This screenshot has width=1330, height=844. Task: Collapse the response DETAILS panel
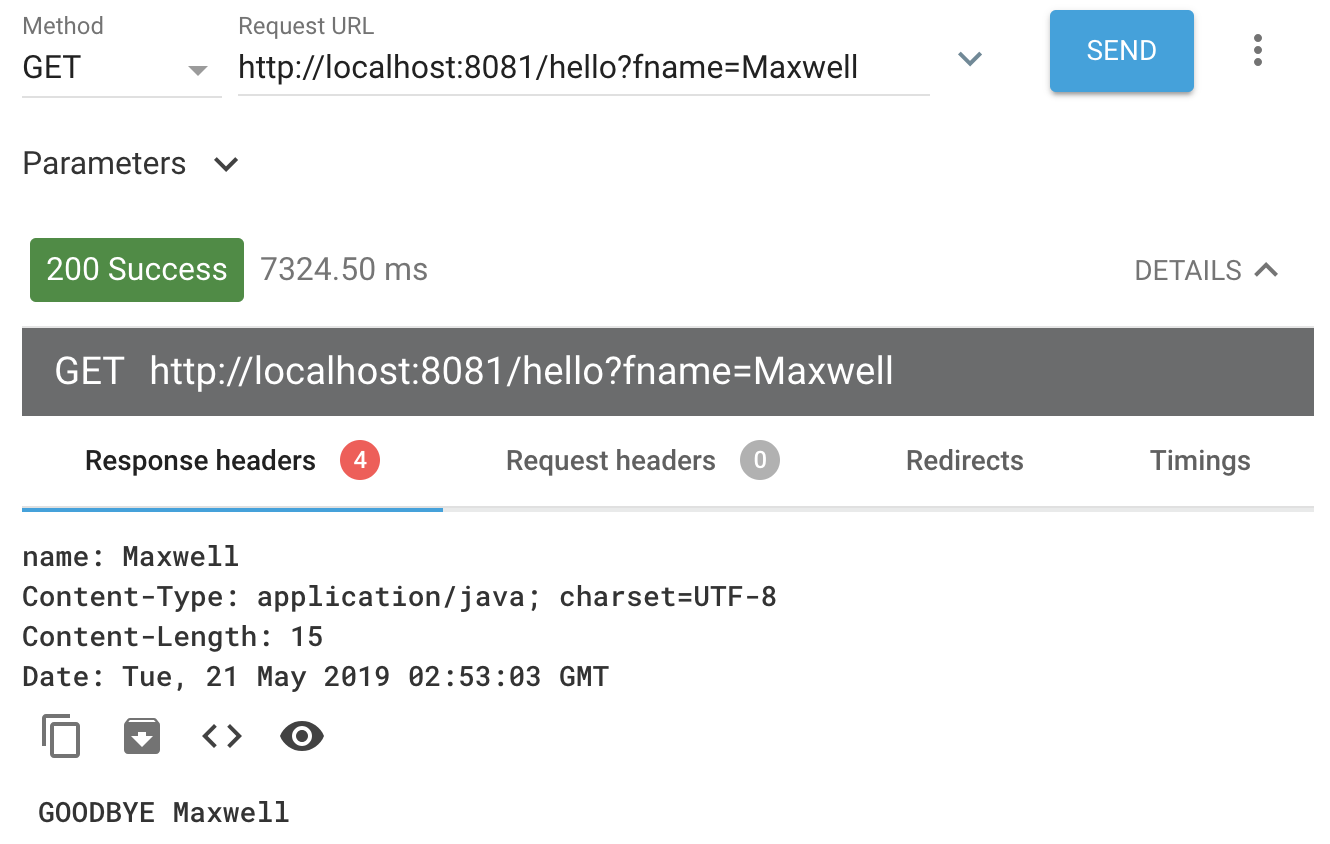(1207, 271)
